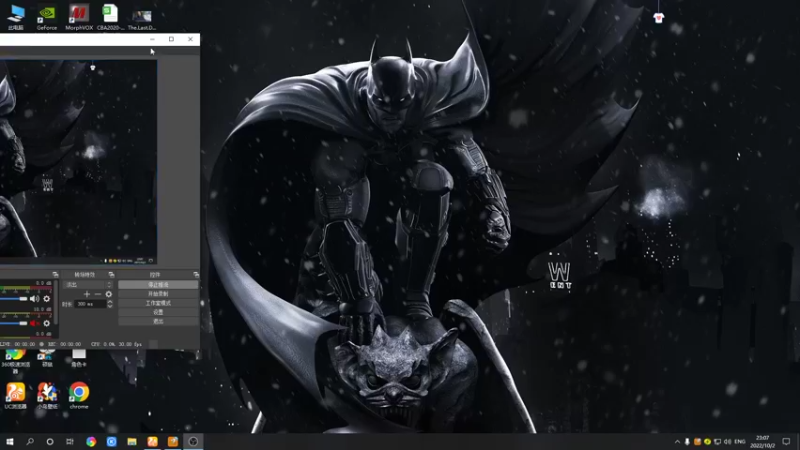Click the Audio Mixer vertical scrollbar
The height and width of the screenshot is (450, 800).
56,302
